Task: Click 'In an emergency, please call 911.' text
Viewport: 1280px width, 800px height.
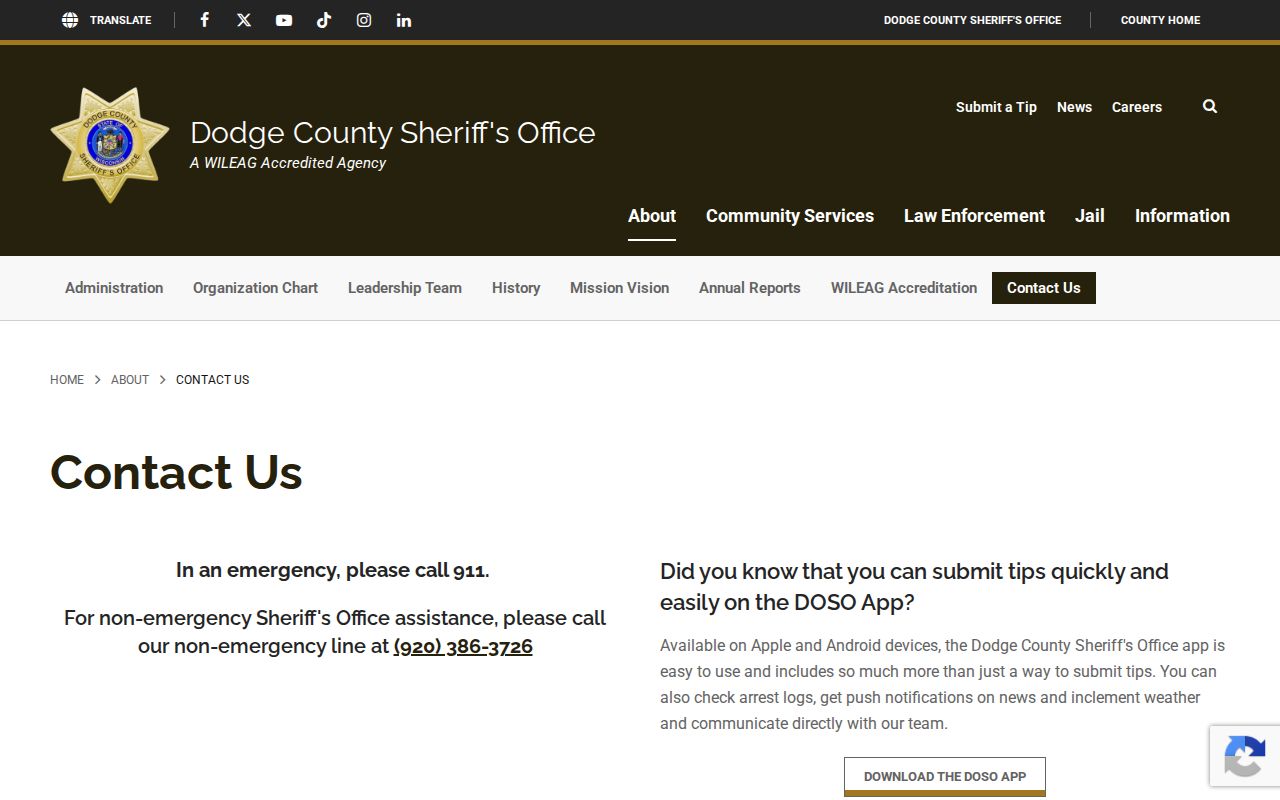Action: click(333, 570)
